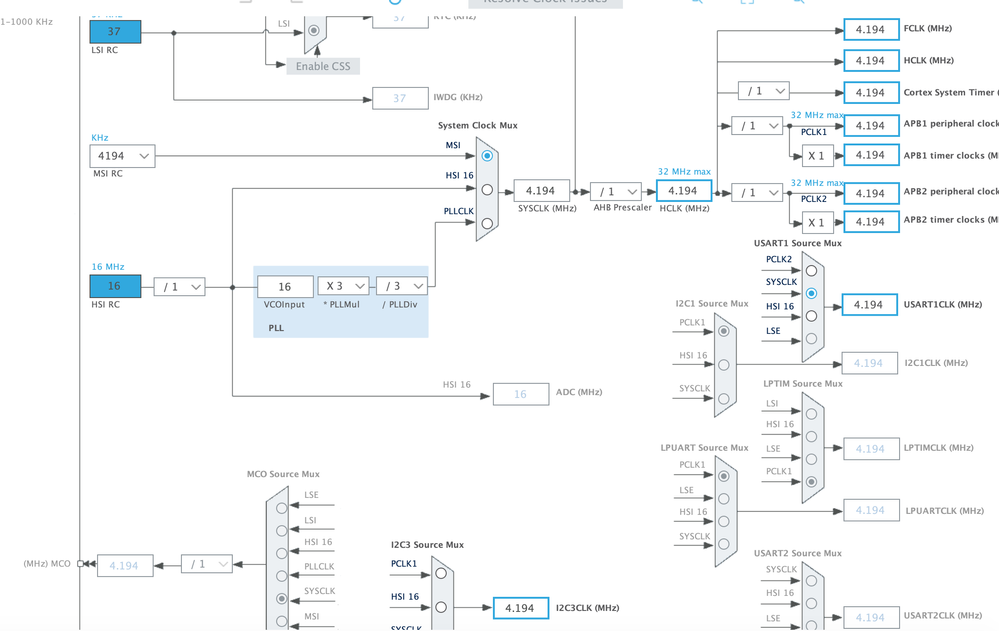Select PCLK1 in the I2C3 Source Mux
This screenshot has width=999, height=631.
click(x=441, y=574)
